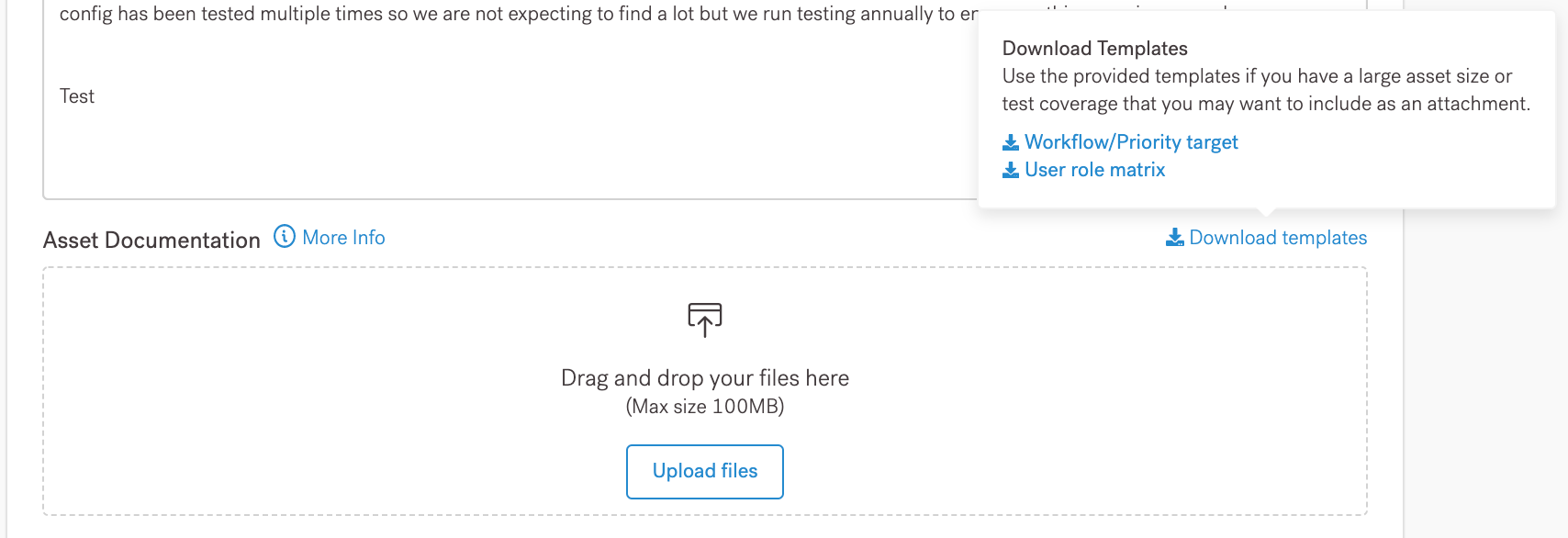Image resolution: width=1568 pixels, height=538 pixels.
Task: Click the upload tray icon in drop zone
Action: point(705,319)
